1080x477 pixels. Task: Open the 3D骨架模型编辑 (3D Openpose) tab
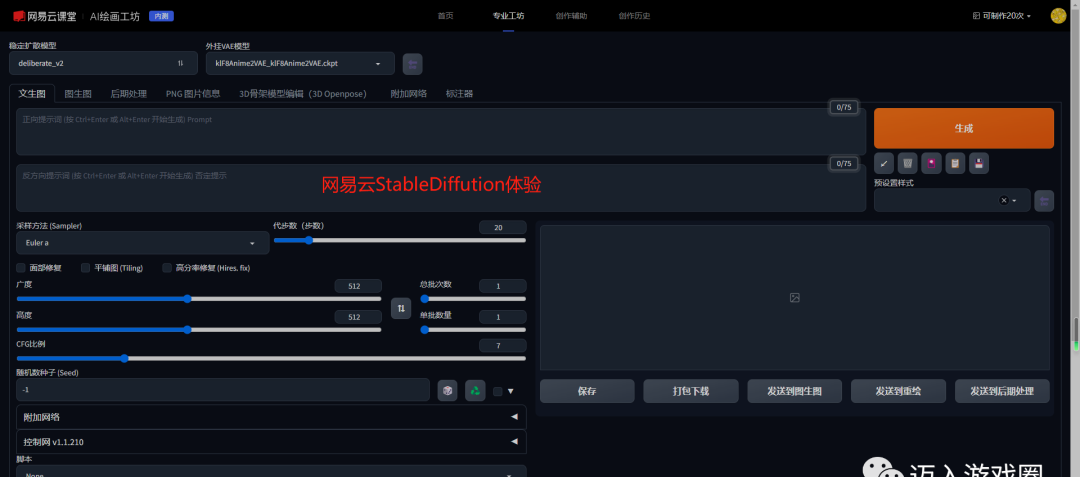303,94
